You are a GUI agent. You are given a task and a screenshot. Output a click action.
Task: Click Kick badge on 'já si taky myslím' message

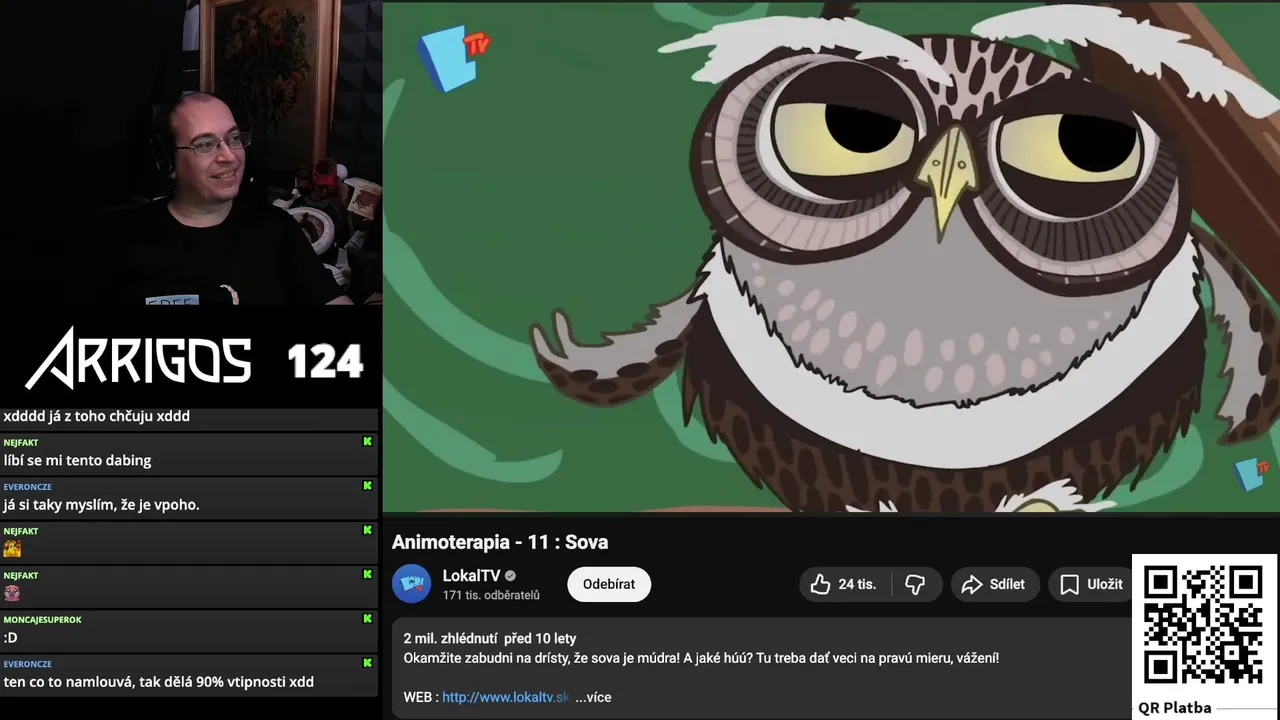pos(367,485)
